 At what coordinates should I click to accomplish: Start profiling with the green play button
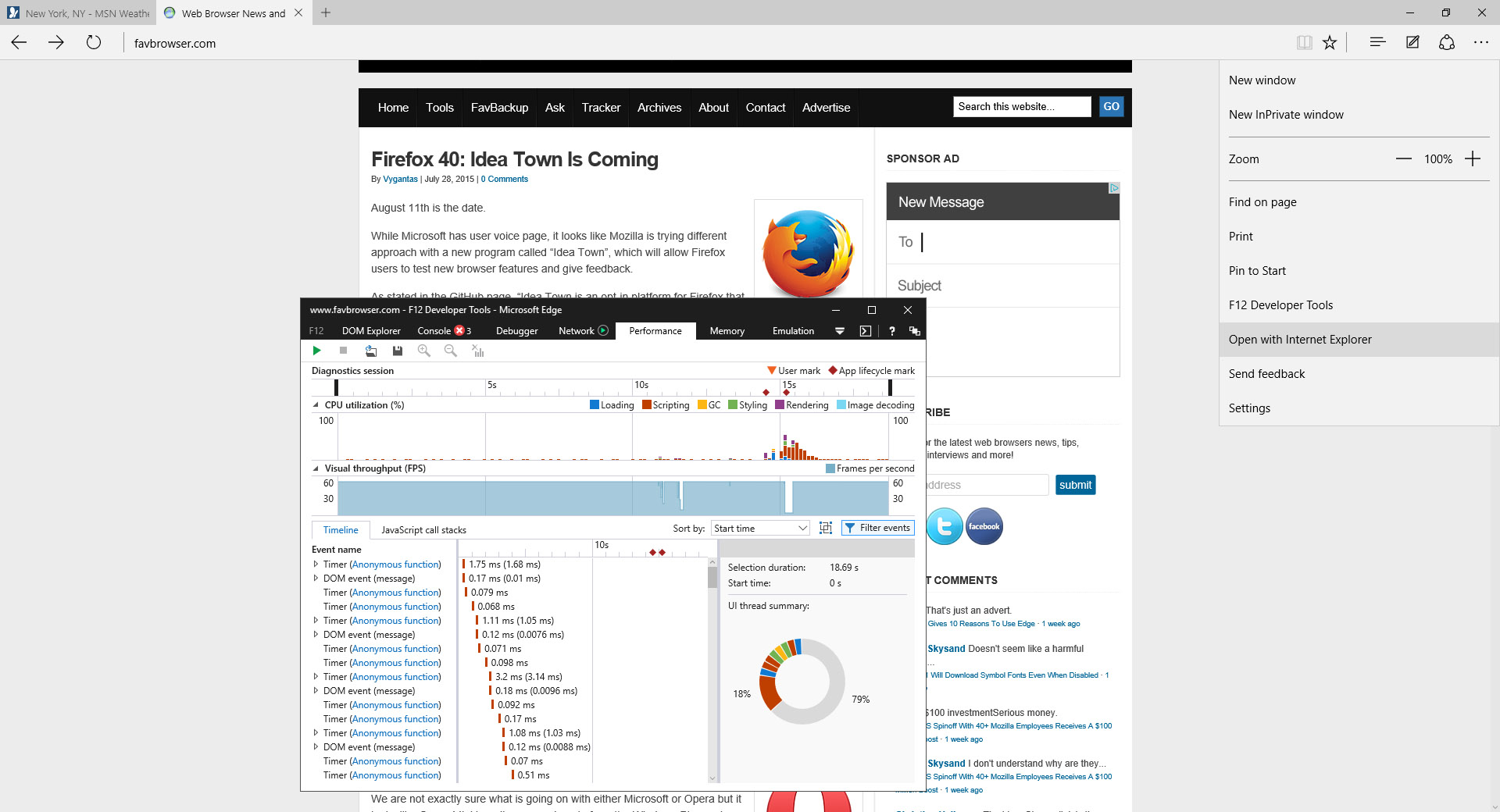316,351
